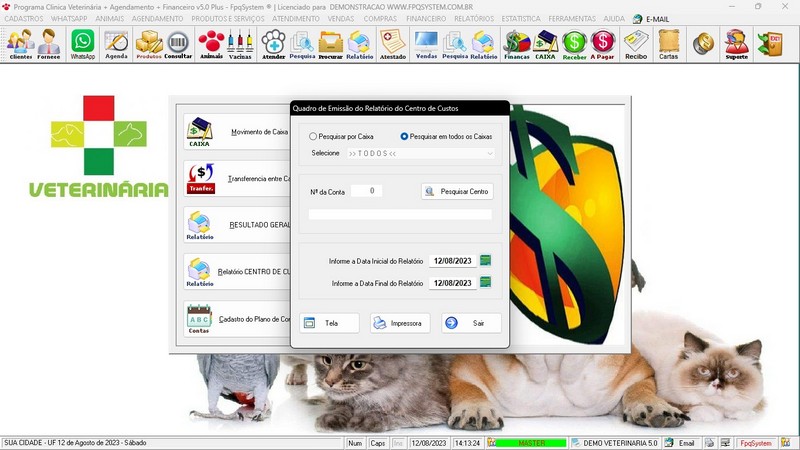Click the Impressora print button
This screenshot has height=450, width=800.
click(x=400, y=323)
